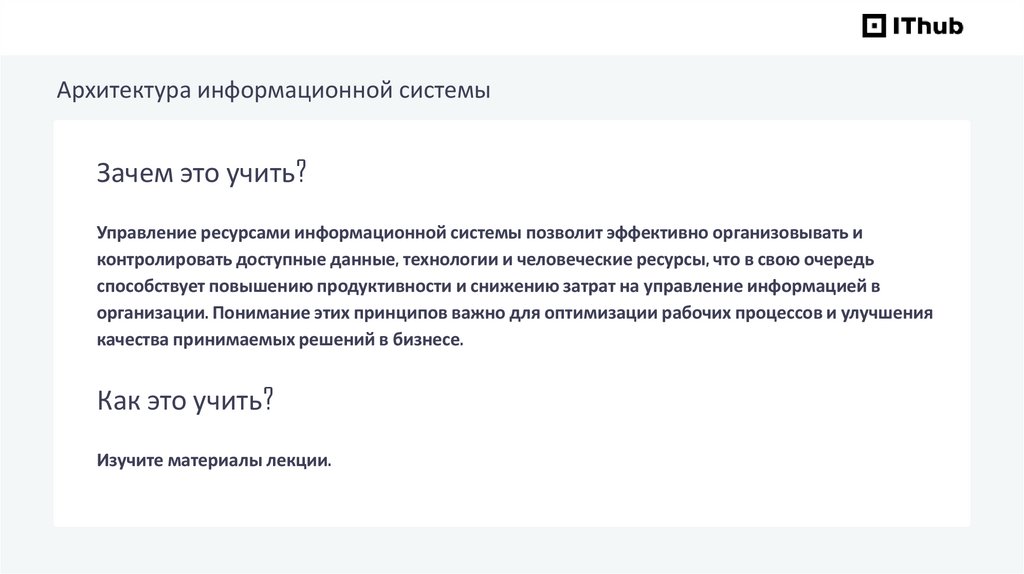Click the heading 'Как это учить?'
The height and width of the screenshot is (574, 1024).
185,401
